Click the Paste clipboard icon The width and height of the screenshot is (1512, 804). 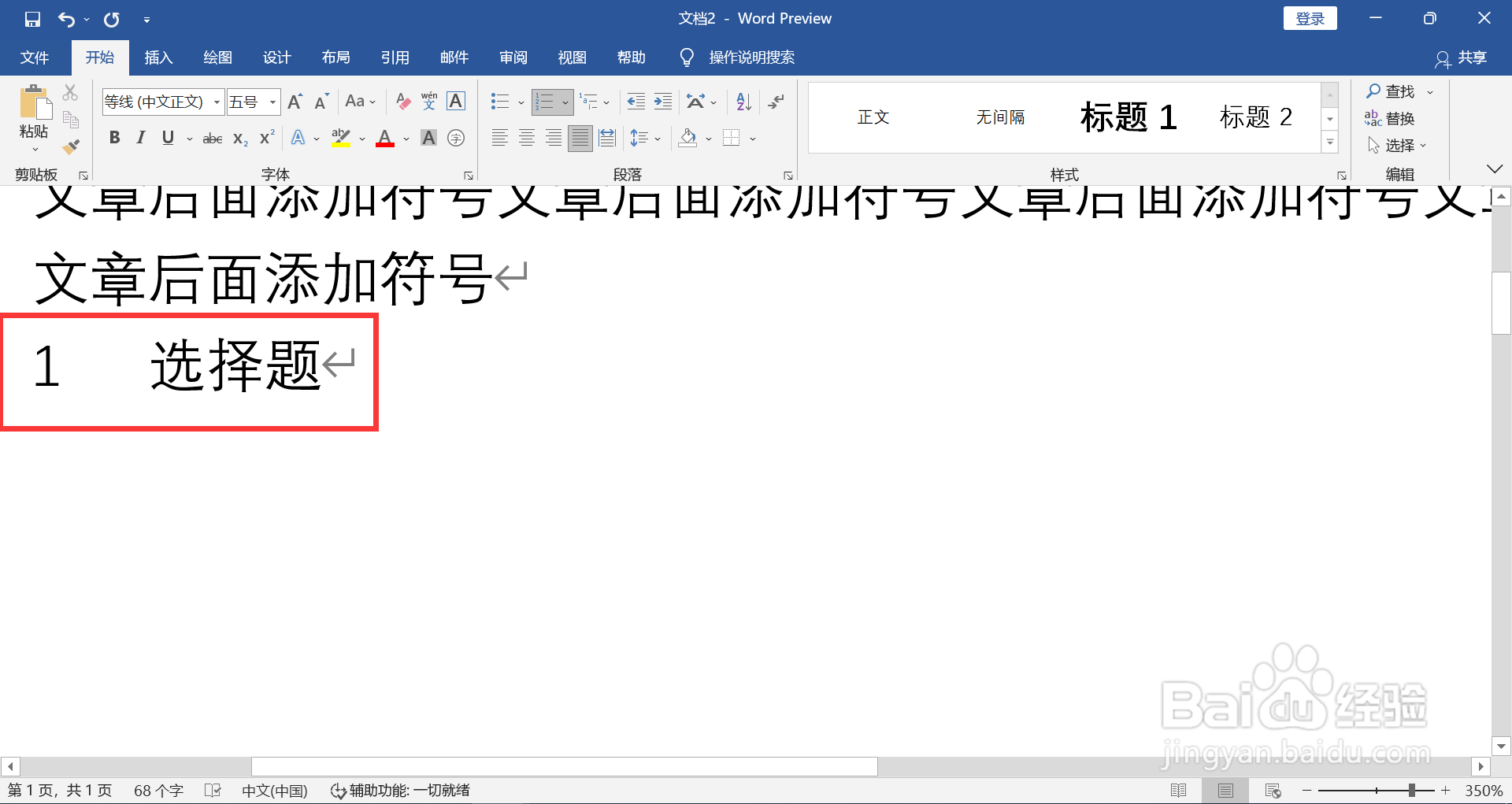(34, 103)
